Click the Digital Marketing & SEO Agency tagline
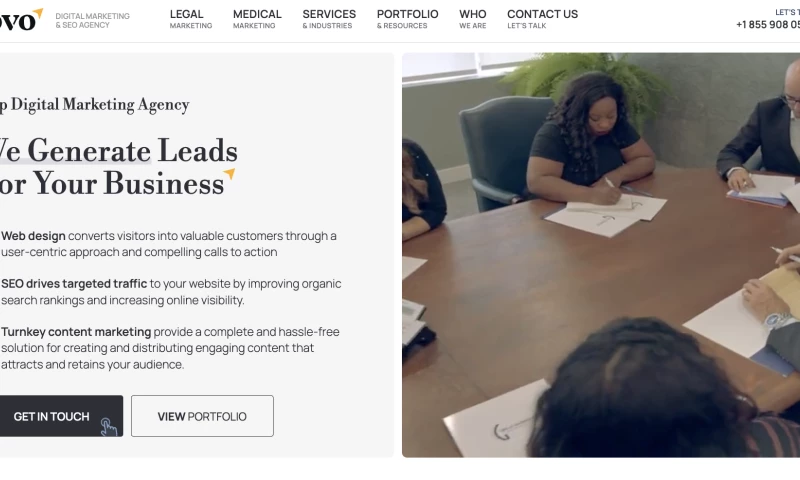800x480 pixels. [x=92, y=20]
